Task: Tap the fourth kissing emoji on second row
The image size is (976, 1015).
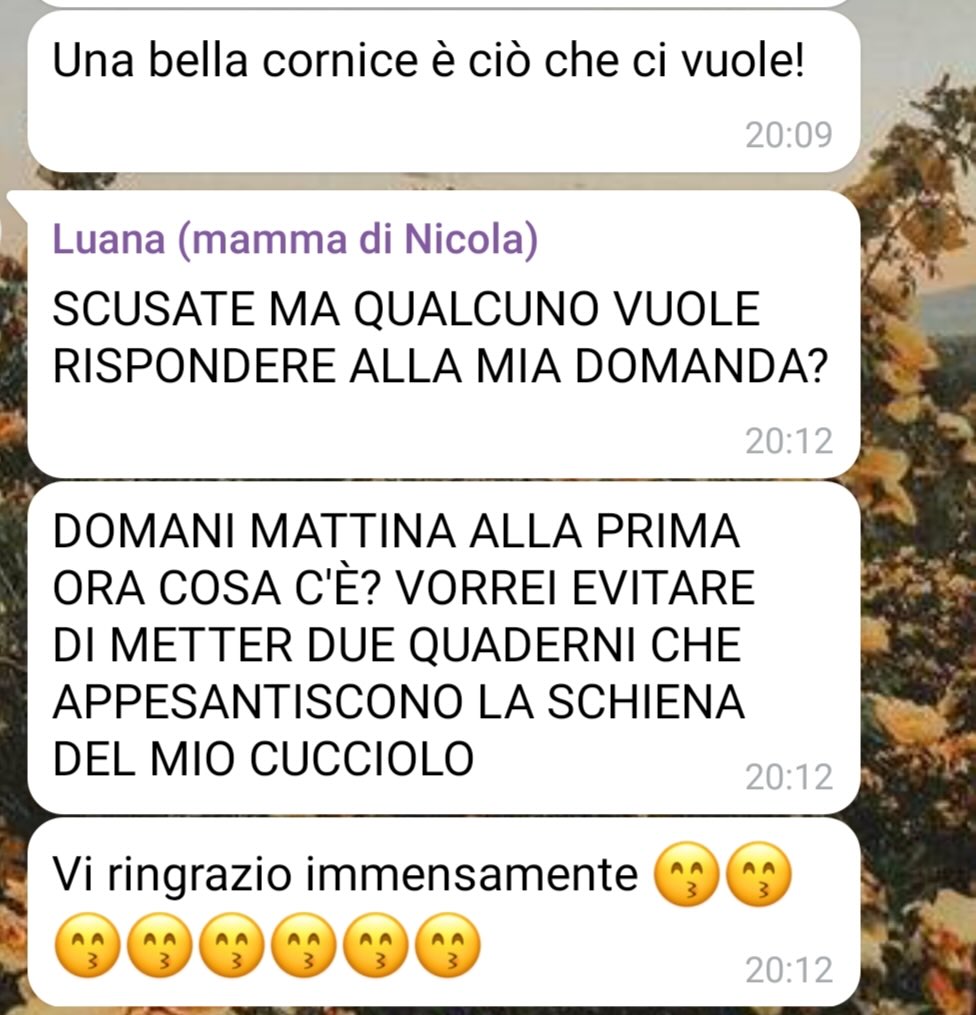Action: point(303,945)
